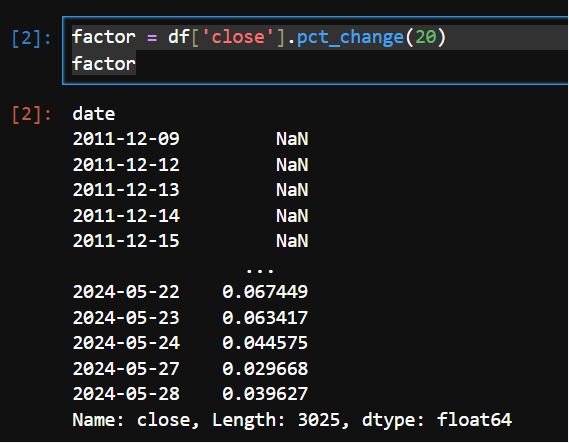Select the 2011-12-09 output row date
The width and height of the screenshot is (569, 443).
tap(126, 139)
